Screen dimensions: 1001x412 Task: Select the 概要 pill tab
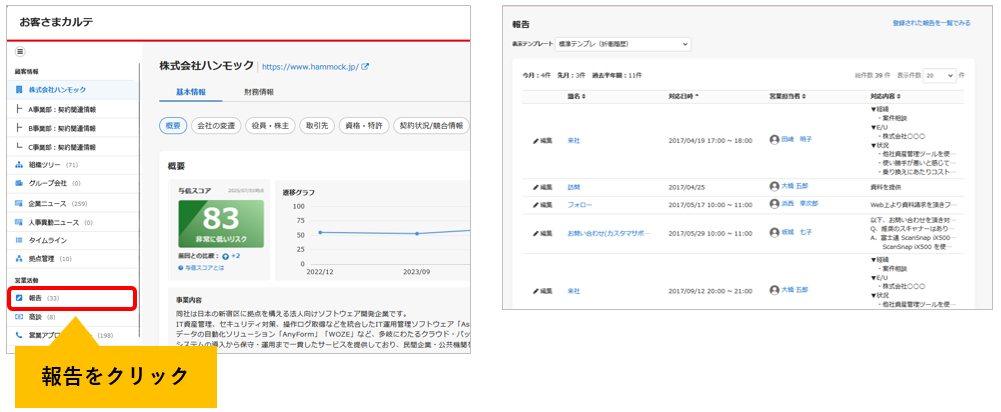click(172, 125)
